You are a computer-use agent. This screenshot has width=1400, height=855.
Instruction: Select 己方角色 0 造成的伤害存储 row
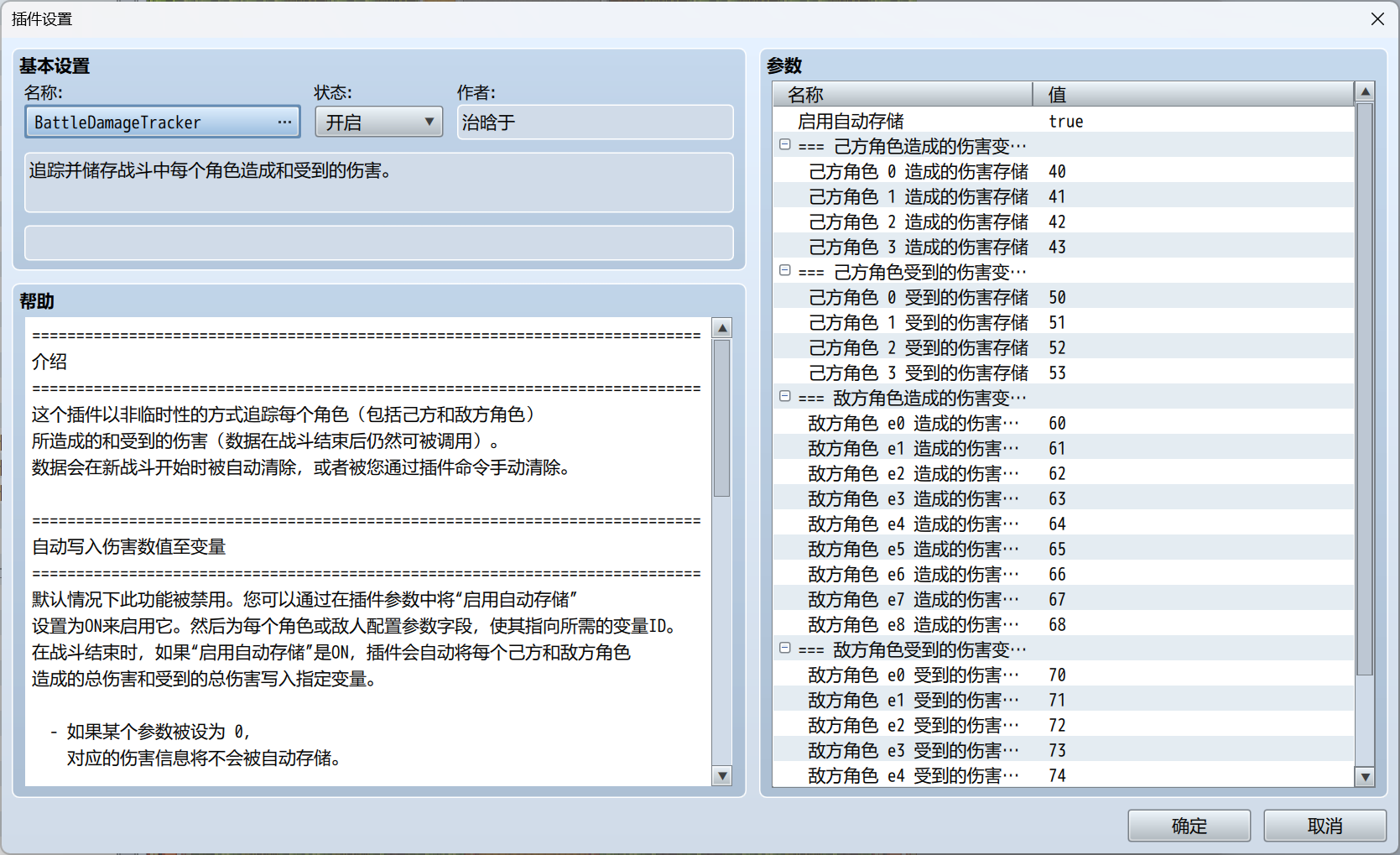pos(1064,171)
